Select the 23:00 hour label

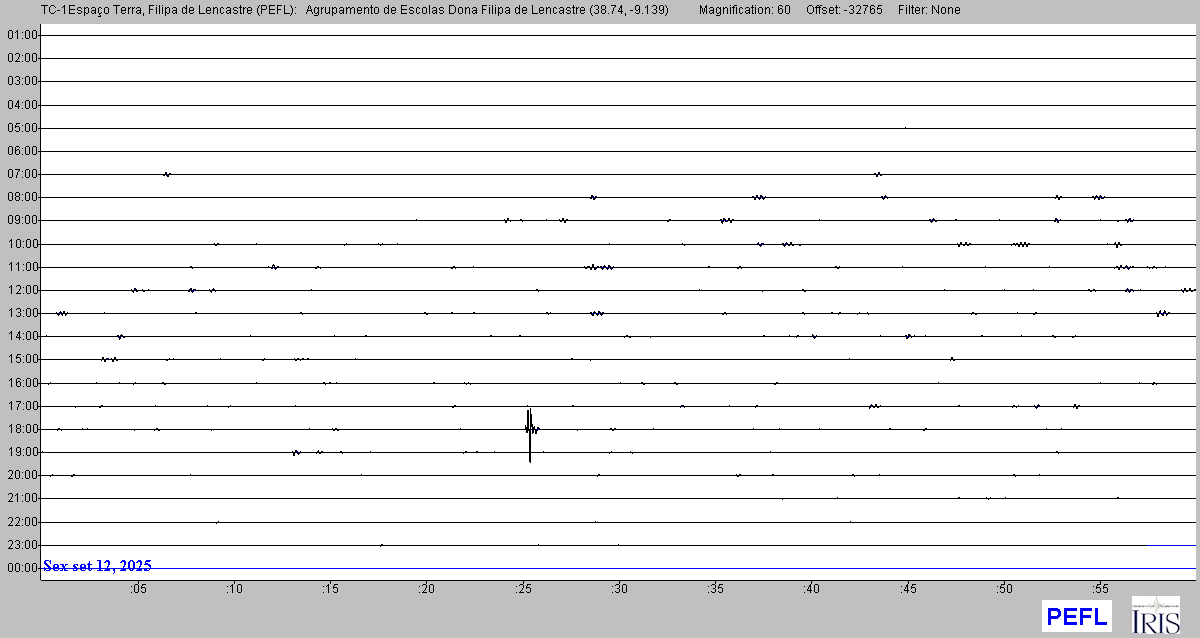[21, 545]
